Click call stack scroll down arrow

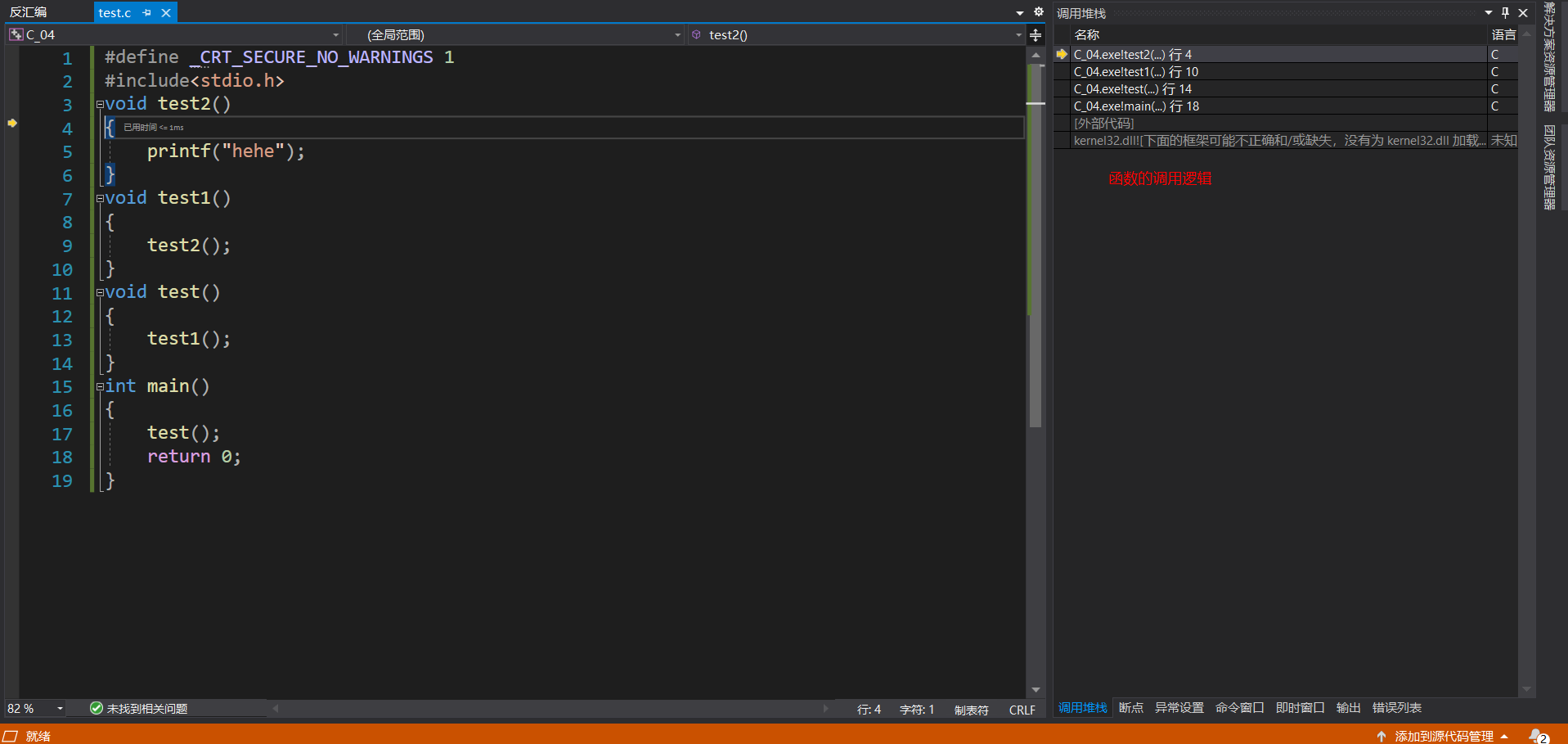tap(1526, 690)
